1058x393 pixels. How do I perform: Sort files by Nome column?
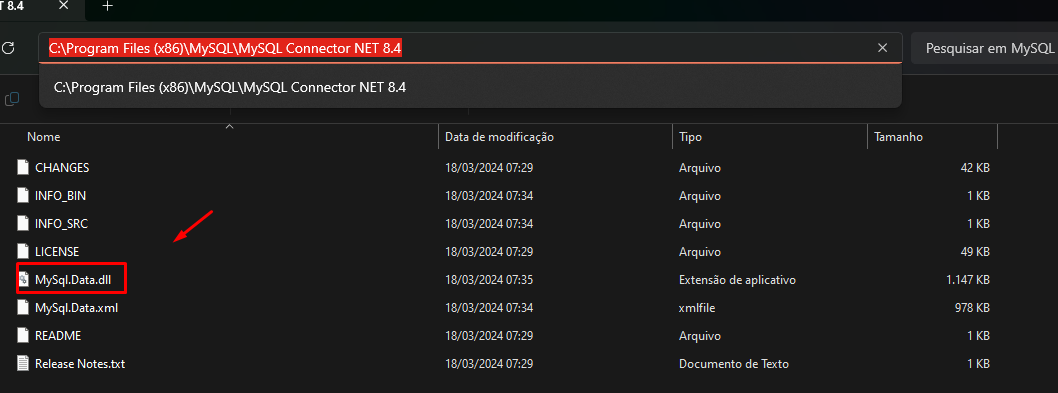(x=43, y=137)
